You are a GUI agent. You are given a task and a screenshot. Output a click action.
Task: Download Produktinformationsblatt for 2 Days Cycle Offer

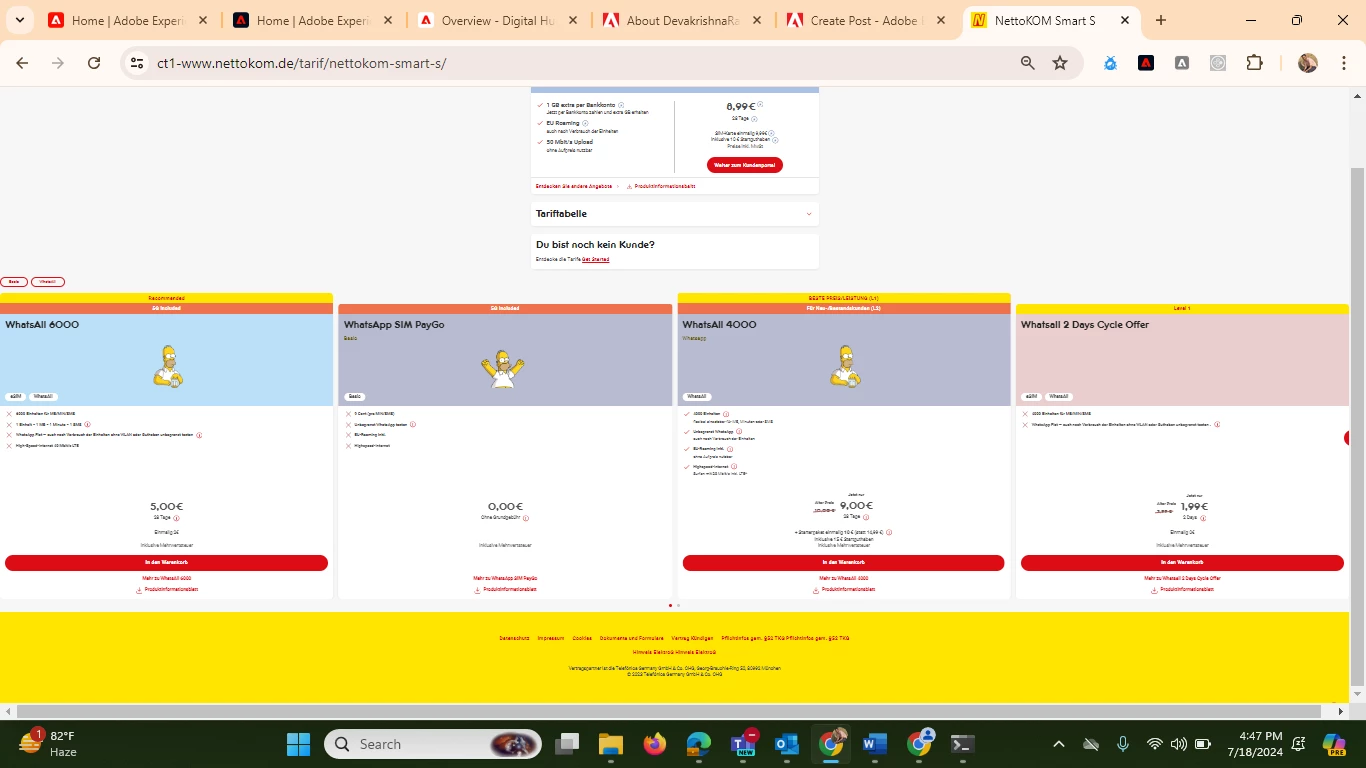coord(1182,590)
